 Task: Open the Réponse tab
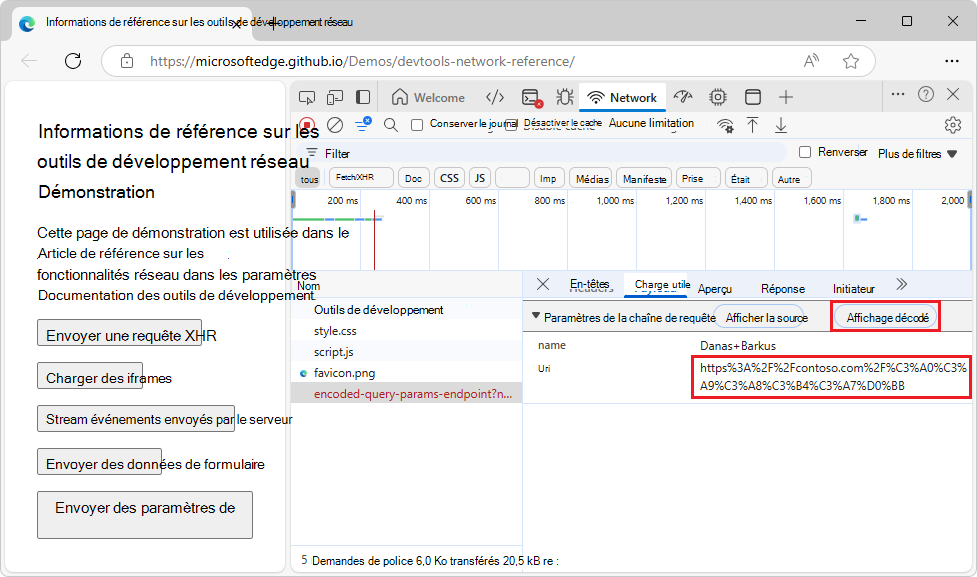click(x=783, y=289)
